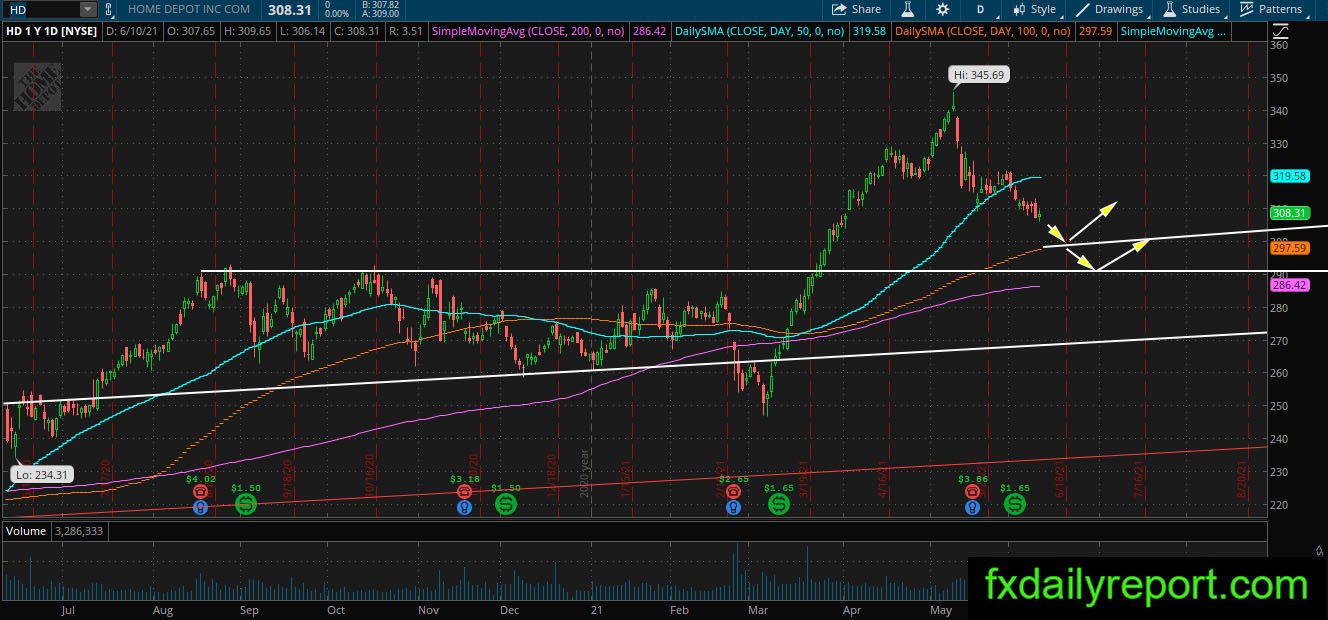This screenshot has height=620, width=1328.
Task: Click the green 308.31 last price axis label
Action: tap(1290, 213)
